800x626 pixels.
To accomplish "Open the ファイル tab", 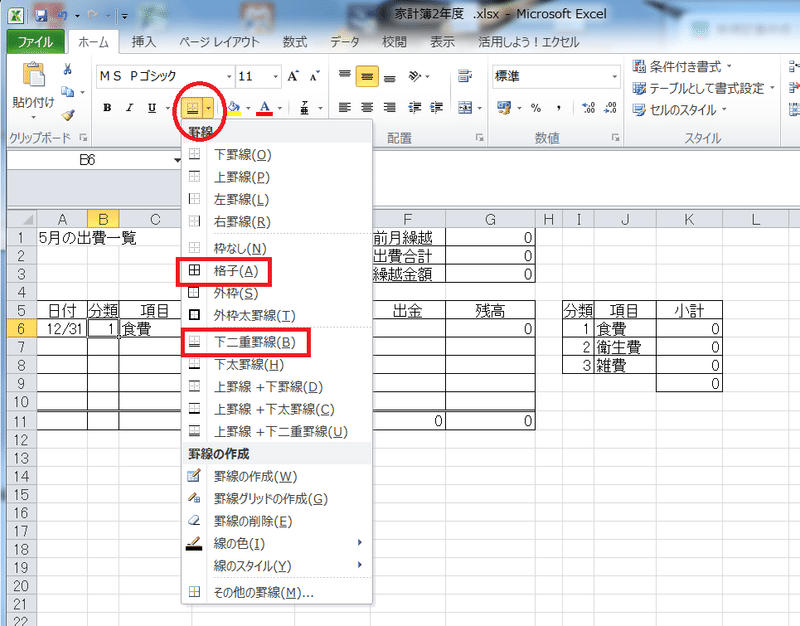I will pyautogui.click(x=36, y=42).
